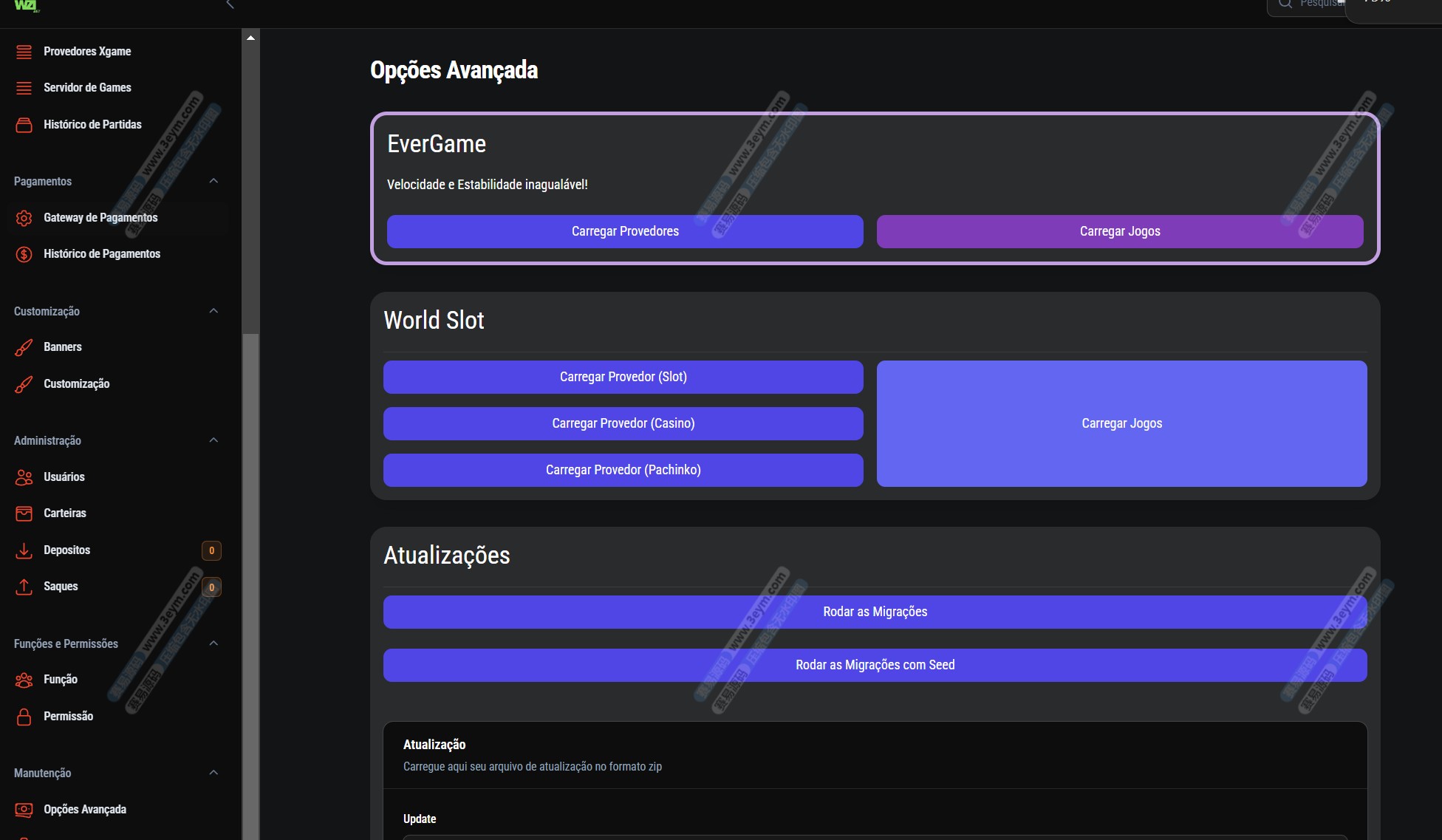Click the Histórico de Partidas icon

tap(24, 125)
